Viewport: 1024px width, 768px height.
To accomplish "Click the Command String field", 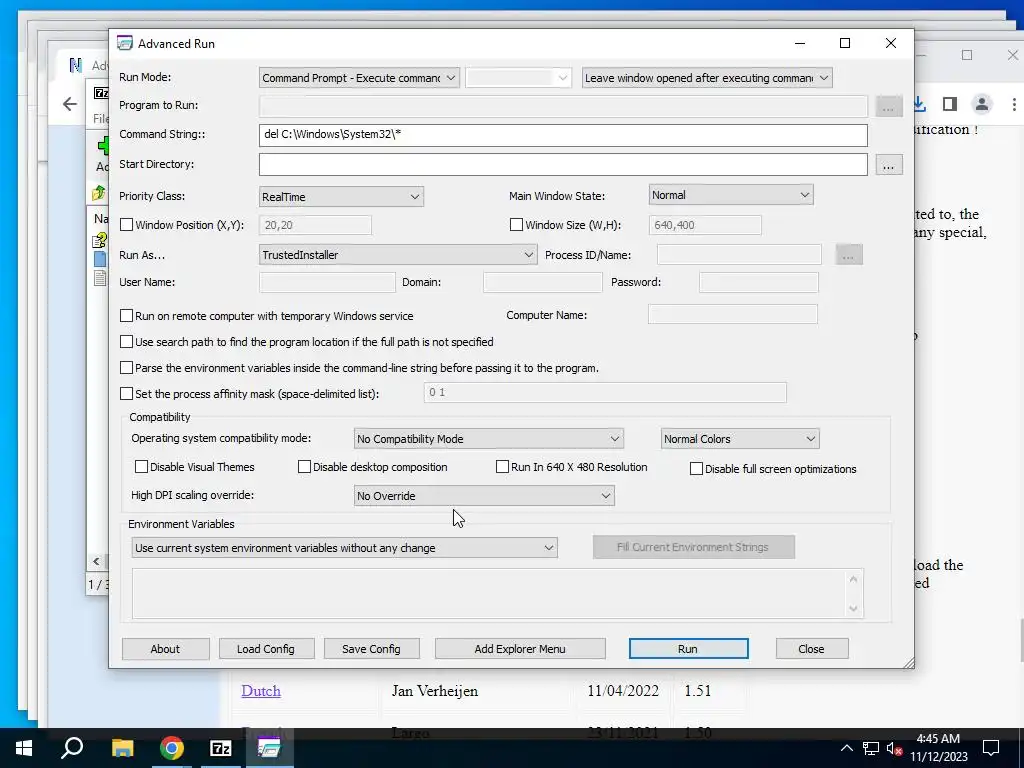I will 563,135.
